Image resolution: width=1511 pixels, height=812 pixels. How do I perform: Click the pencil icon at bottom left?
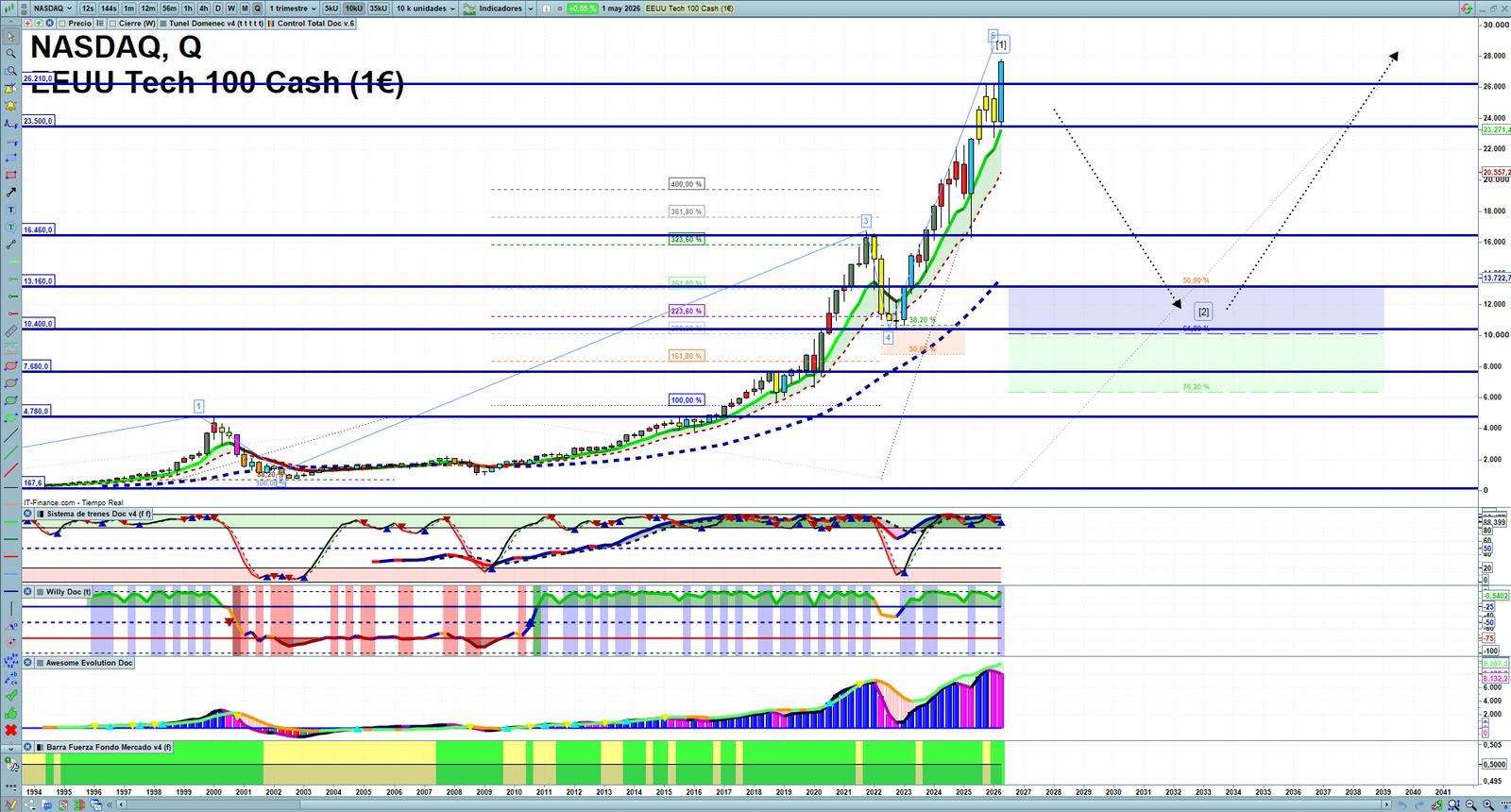[x=11, y=805]
